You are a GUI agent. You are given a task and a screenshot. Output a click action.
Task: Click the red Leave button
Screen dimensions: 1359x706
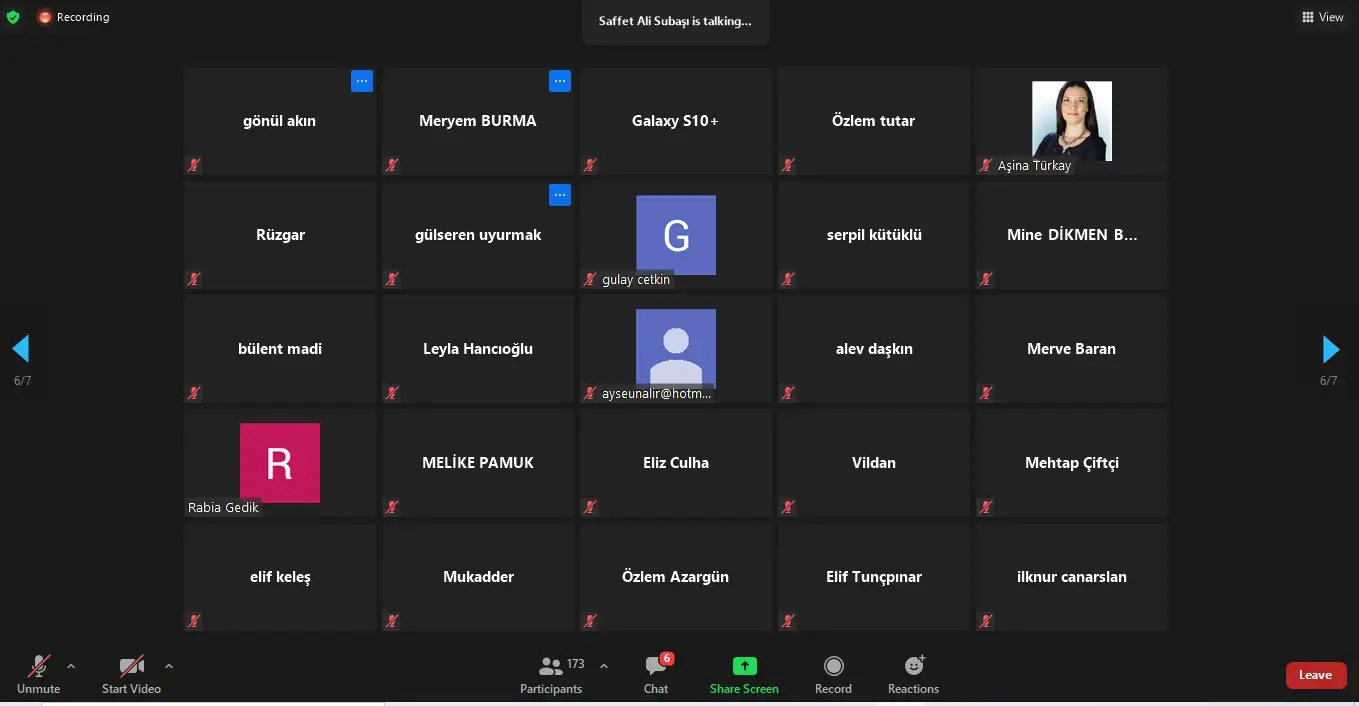pyautogui.click(x=1316, y=675)
